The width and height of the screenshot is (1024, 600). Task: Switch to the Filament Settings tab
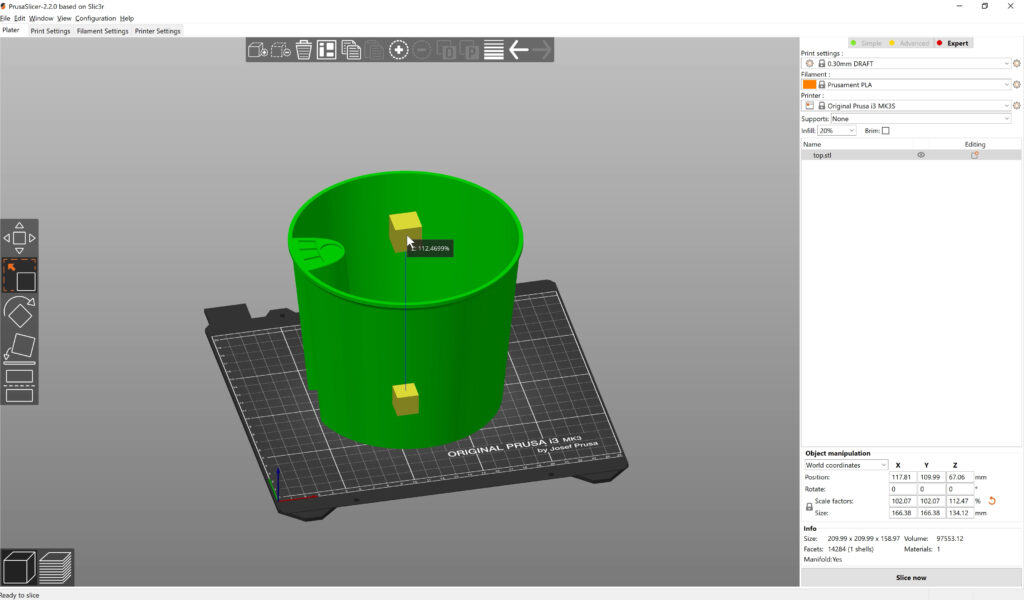103,31
